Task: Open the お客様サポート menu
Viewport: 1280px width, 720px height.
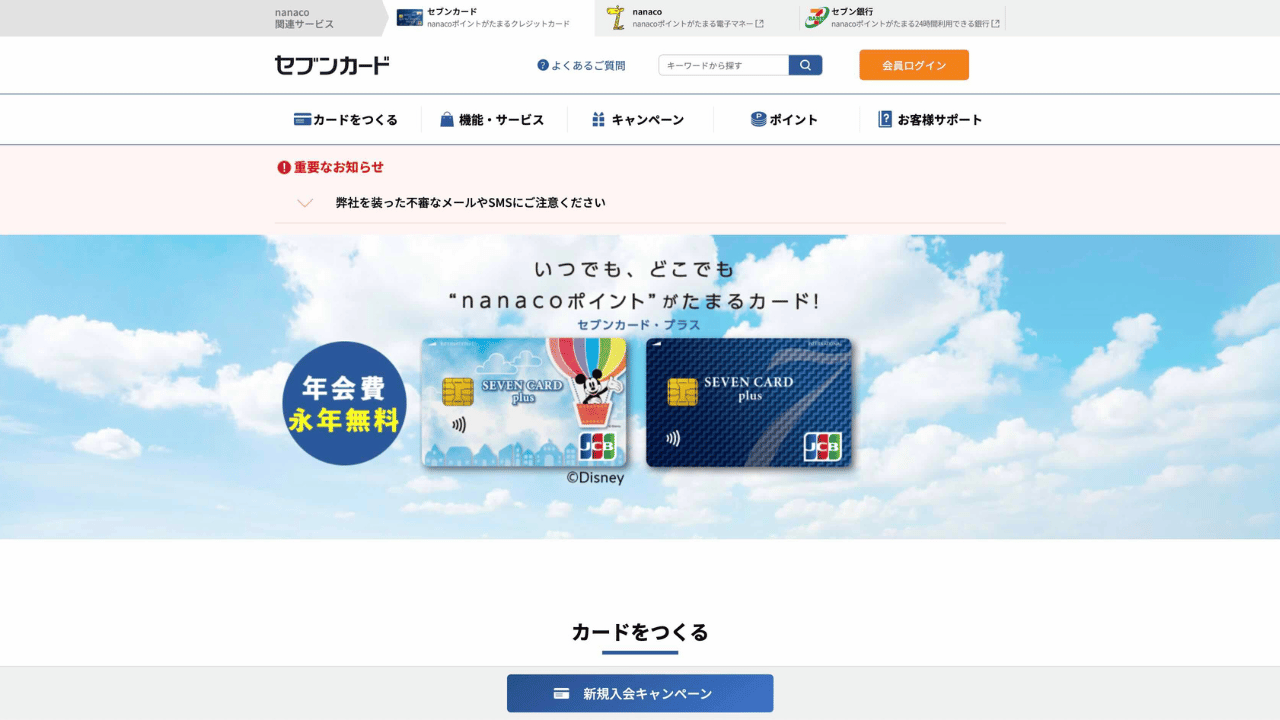Action: tap(931, 119)
